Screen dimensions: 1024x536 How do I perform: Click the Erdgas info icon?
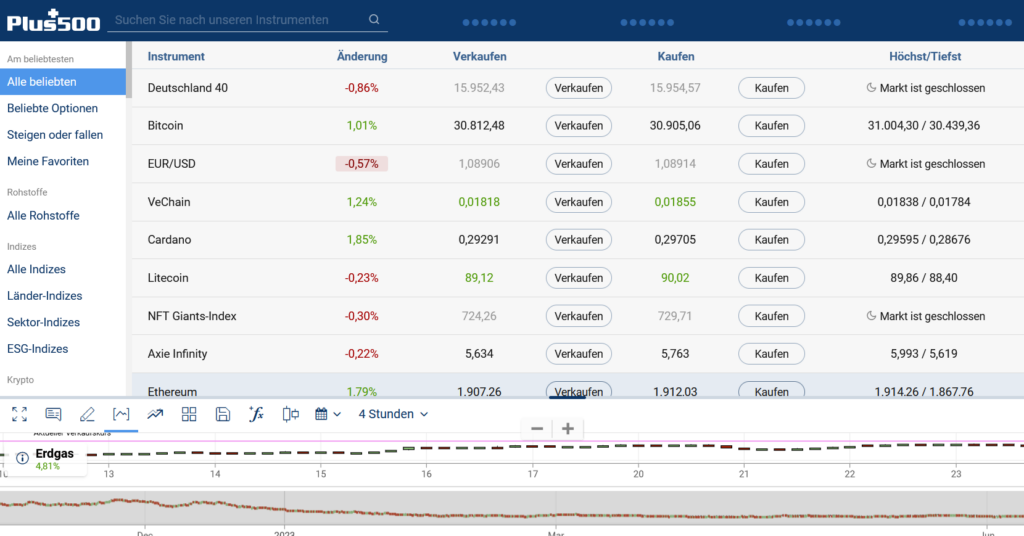point(22,458)
